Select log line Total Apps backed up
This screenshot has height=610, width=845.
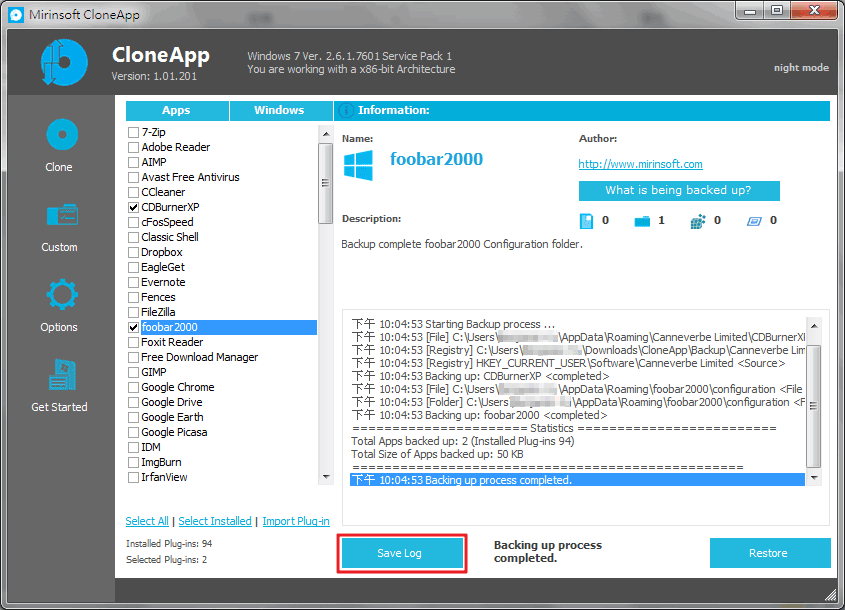tap(463, 441)
